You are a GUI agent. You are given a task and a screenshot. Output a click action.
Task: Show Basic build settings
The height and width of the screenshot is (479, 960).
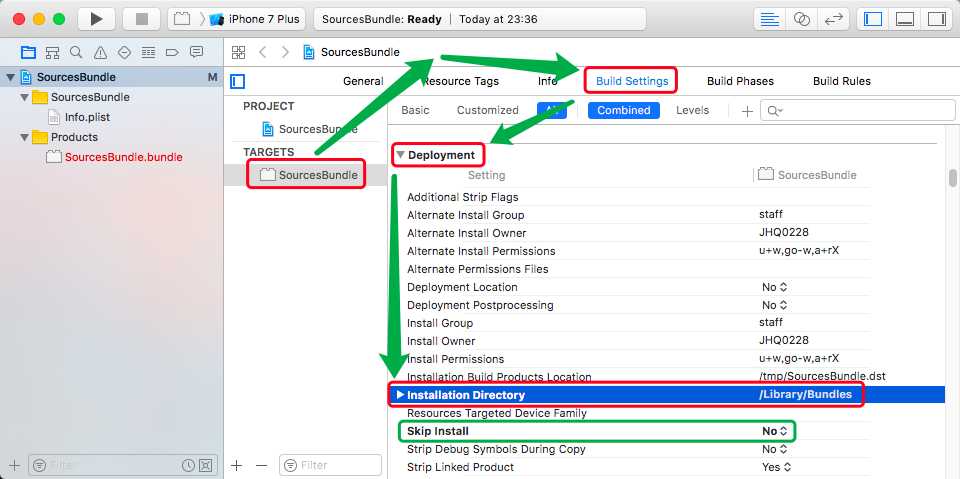[x=415, y=110]
